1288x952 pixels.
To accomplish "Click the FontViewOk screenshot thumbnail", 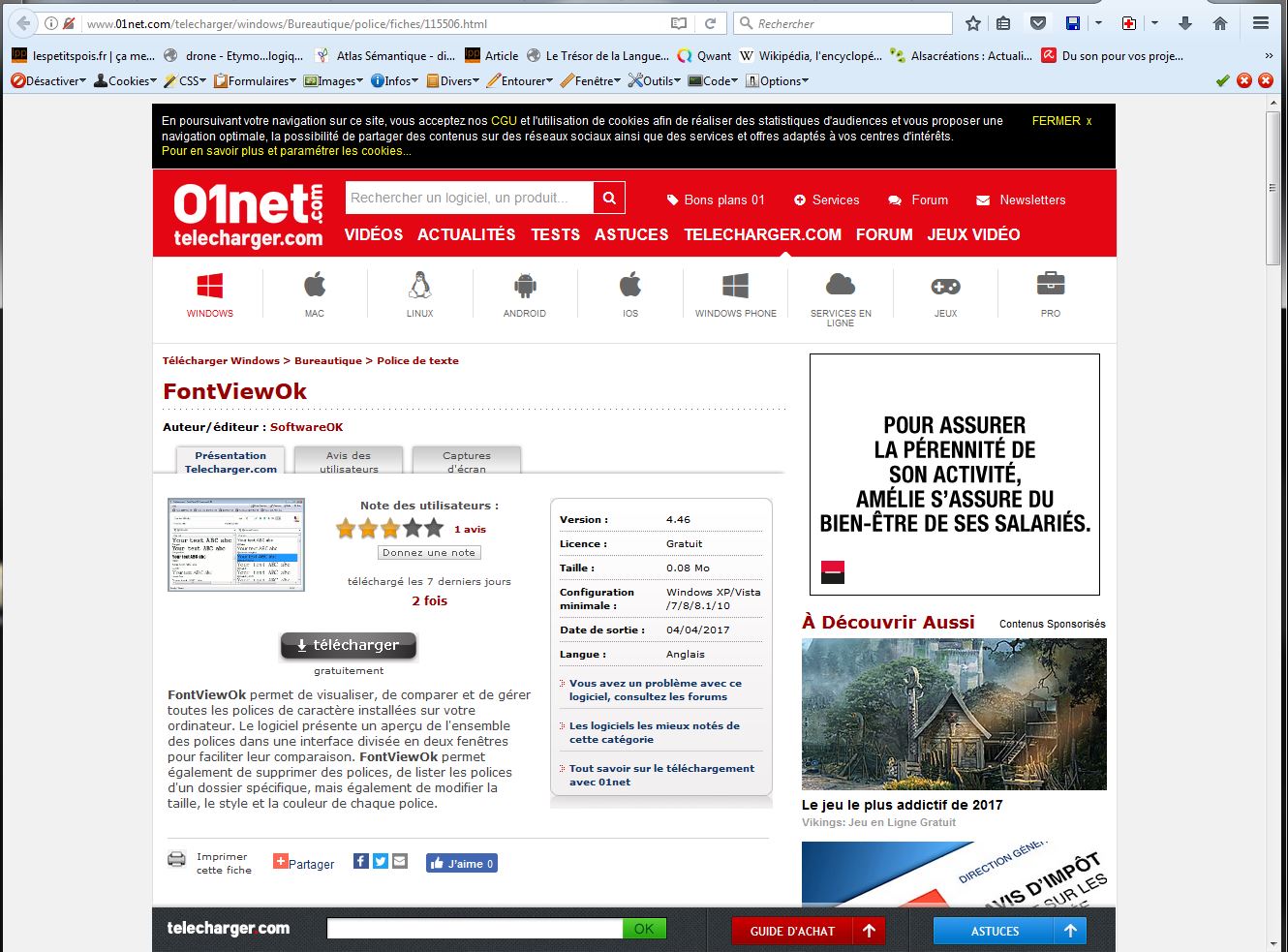I will point(236,544).
